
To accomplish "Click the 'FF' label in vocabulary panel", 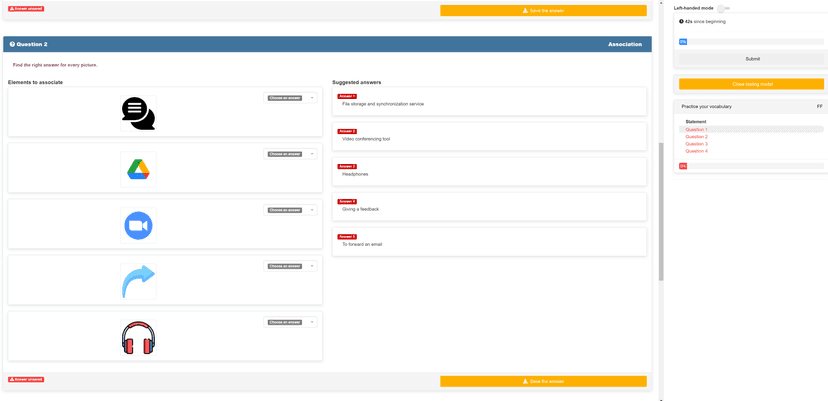I will tap(820, 106).
